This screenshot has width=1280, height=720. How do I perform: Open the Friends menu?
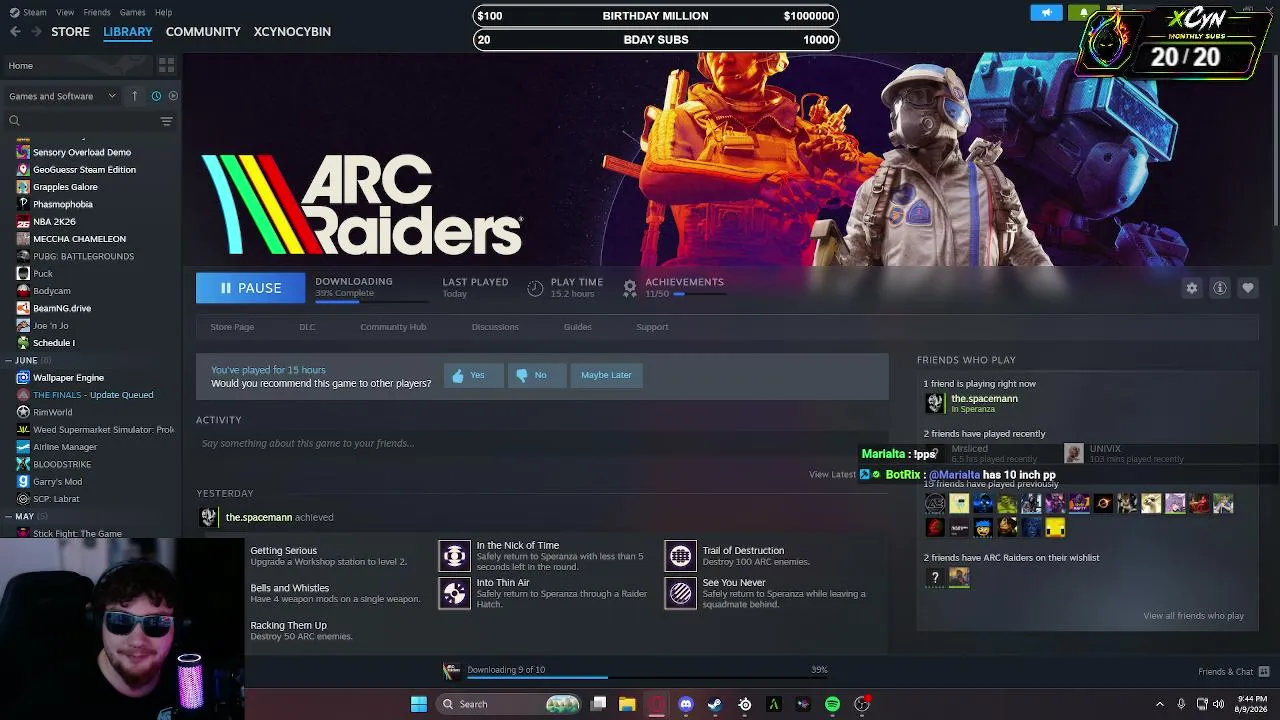[97, 12]
